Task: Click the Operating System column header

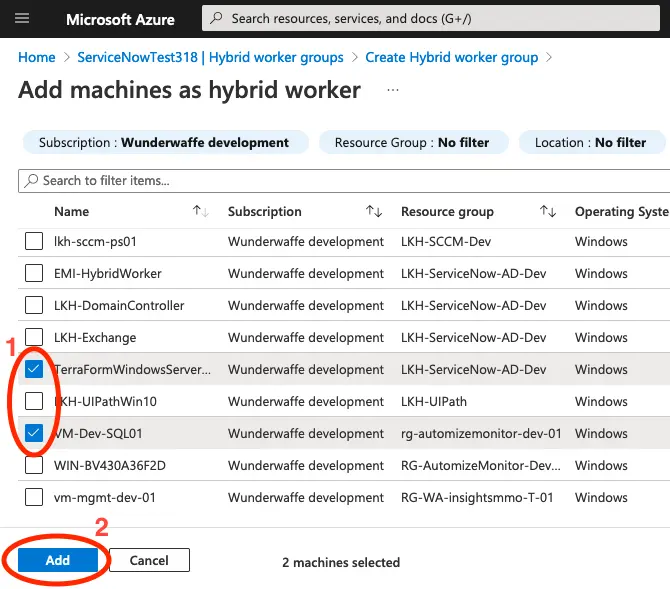Action: [622, 212]
